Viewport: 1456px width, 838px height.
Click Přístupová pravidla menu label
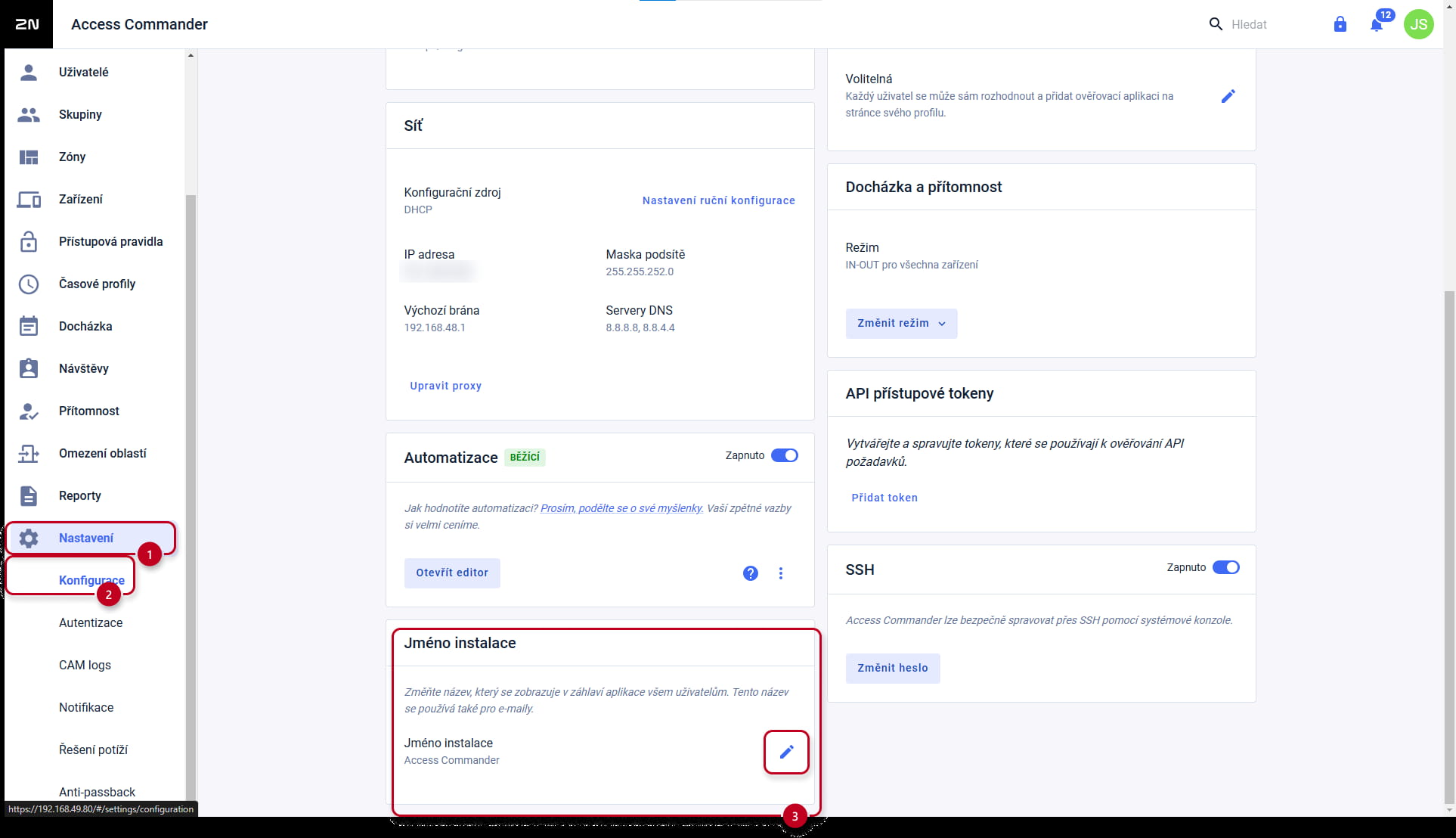[110, 241]
